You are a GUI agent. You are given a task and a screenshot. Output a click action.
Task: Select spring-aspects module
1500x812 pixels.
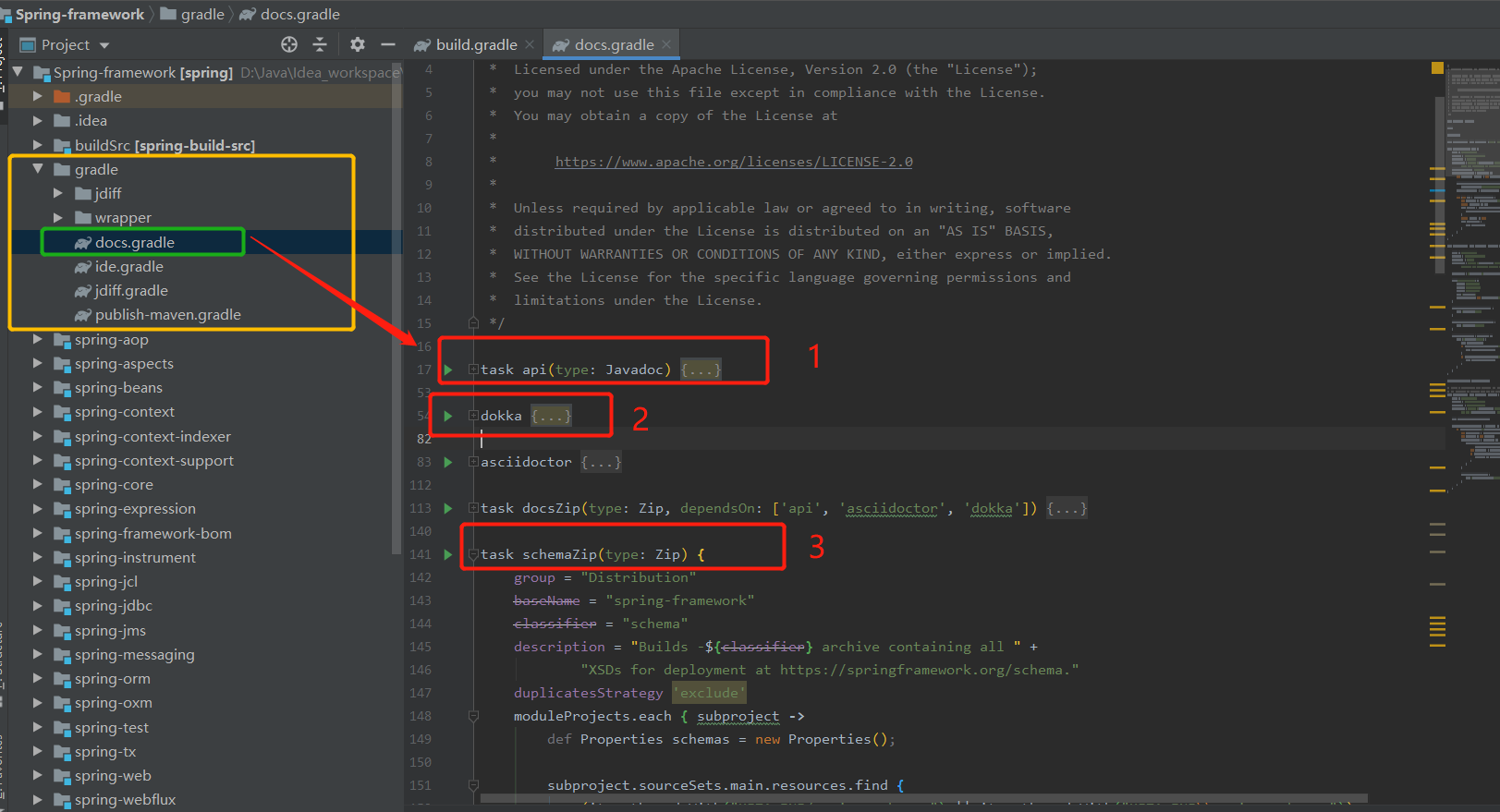[124, 363]
